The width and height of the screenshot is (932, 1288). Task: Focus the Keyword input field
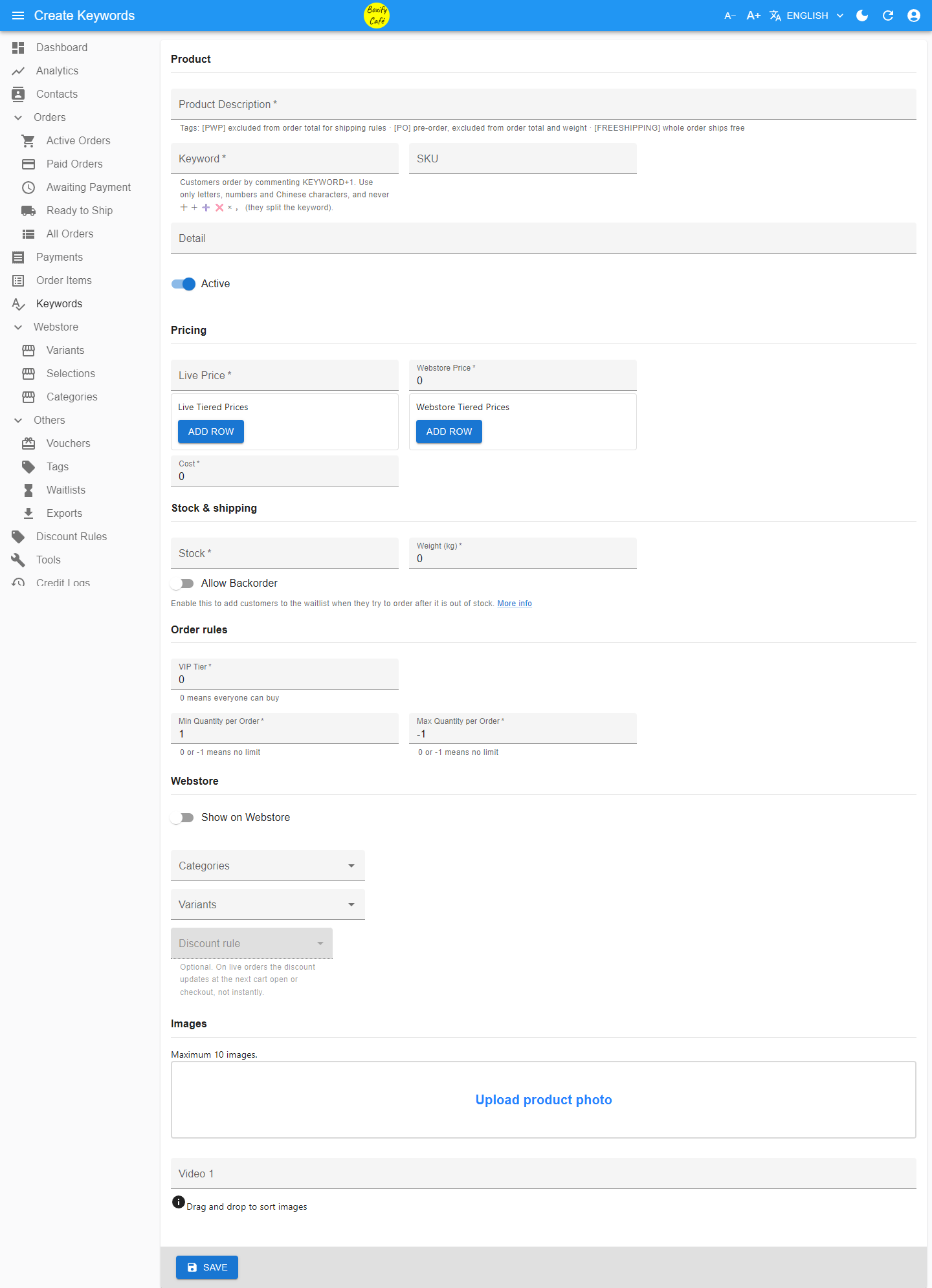point(285,158)
